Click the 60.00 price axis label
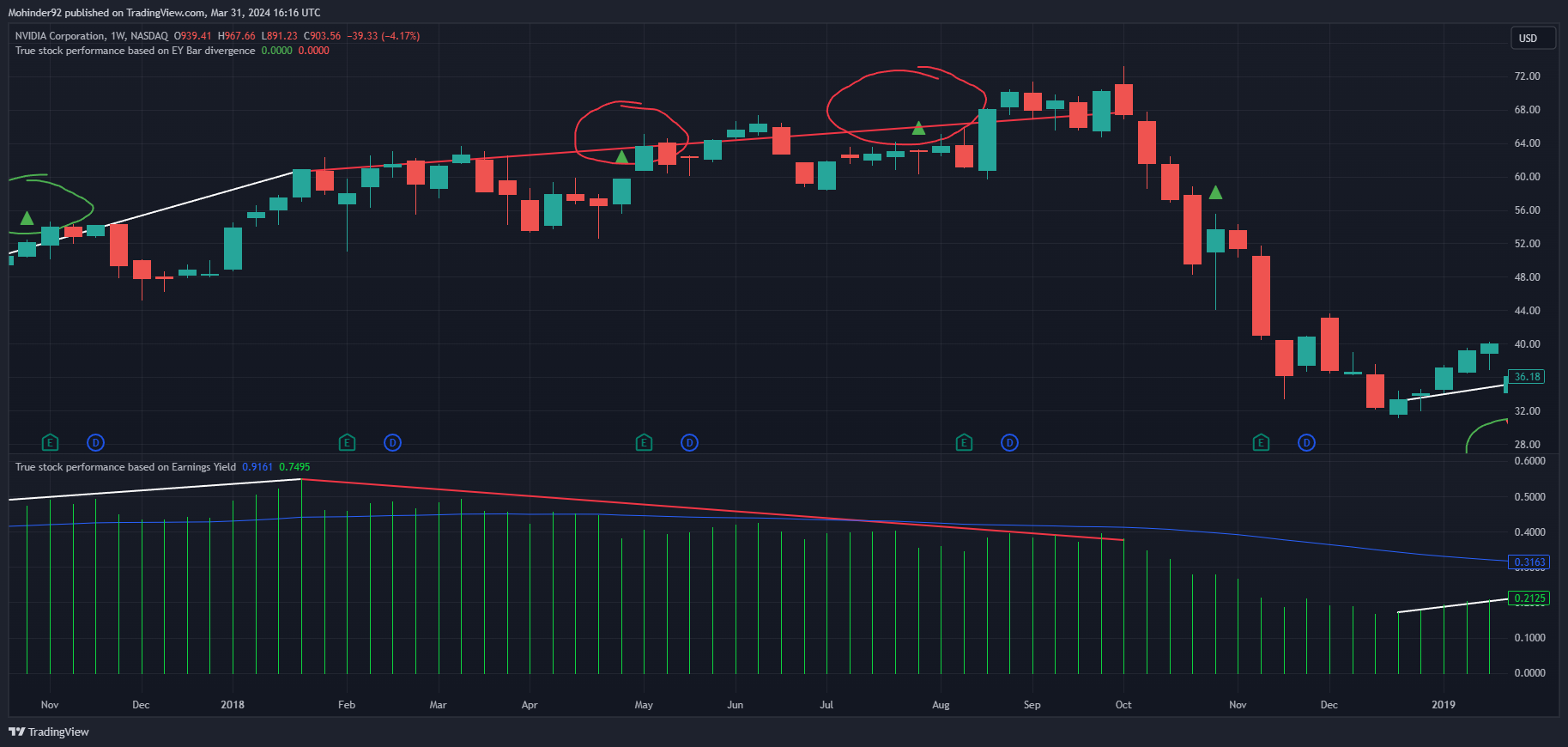 tap(1527, 177)
